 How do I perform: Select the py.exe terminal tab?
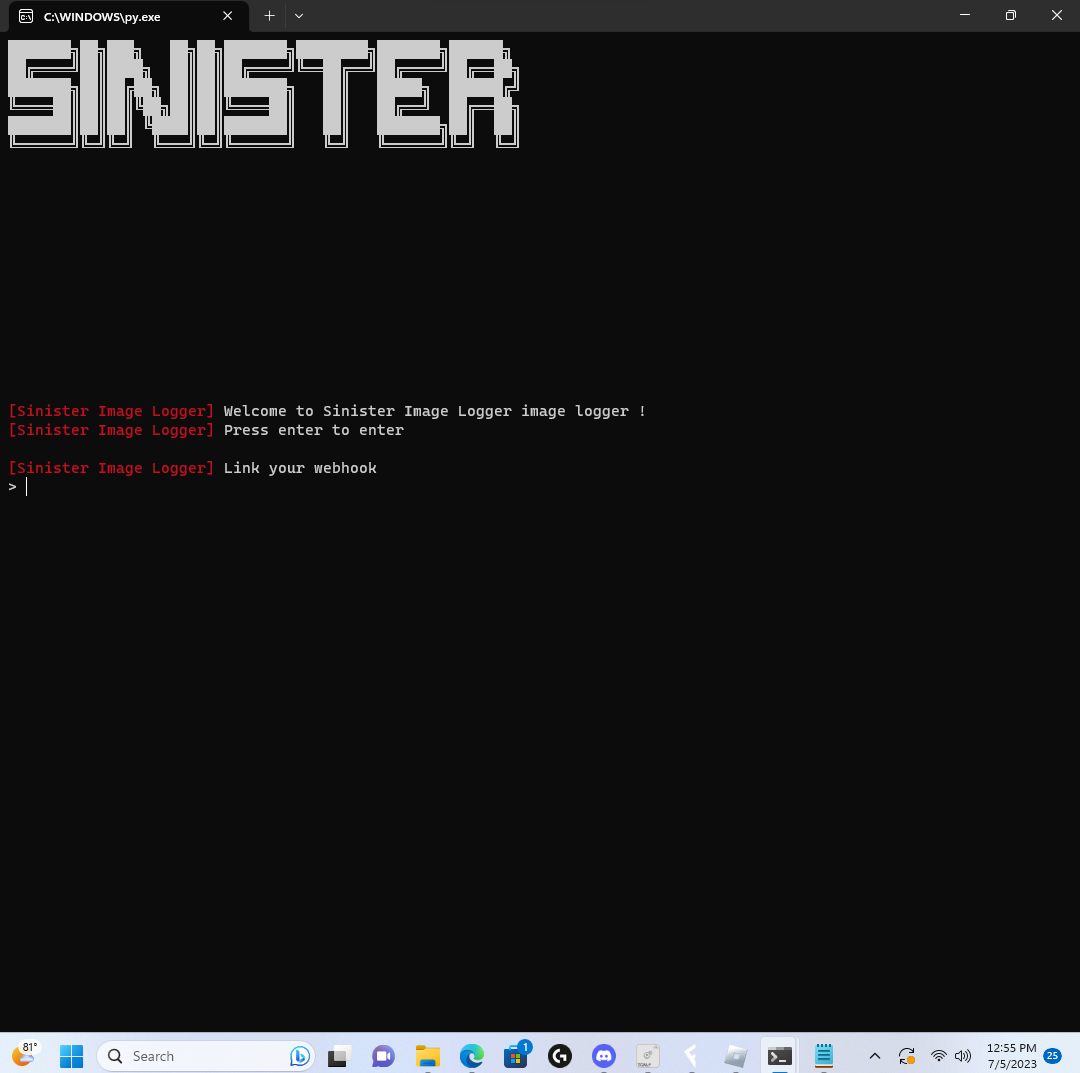pos(120,16)
